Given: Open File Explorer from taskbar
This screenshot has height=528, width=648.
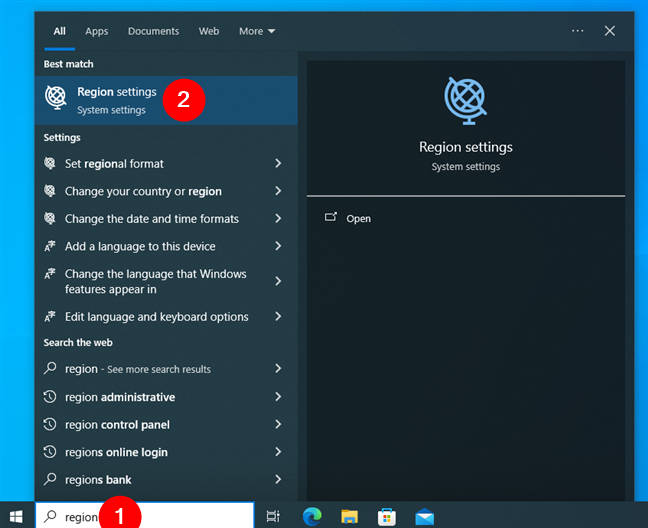Looking at the screenshot, I should click(349, 516).
